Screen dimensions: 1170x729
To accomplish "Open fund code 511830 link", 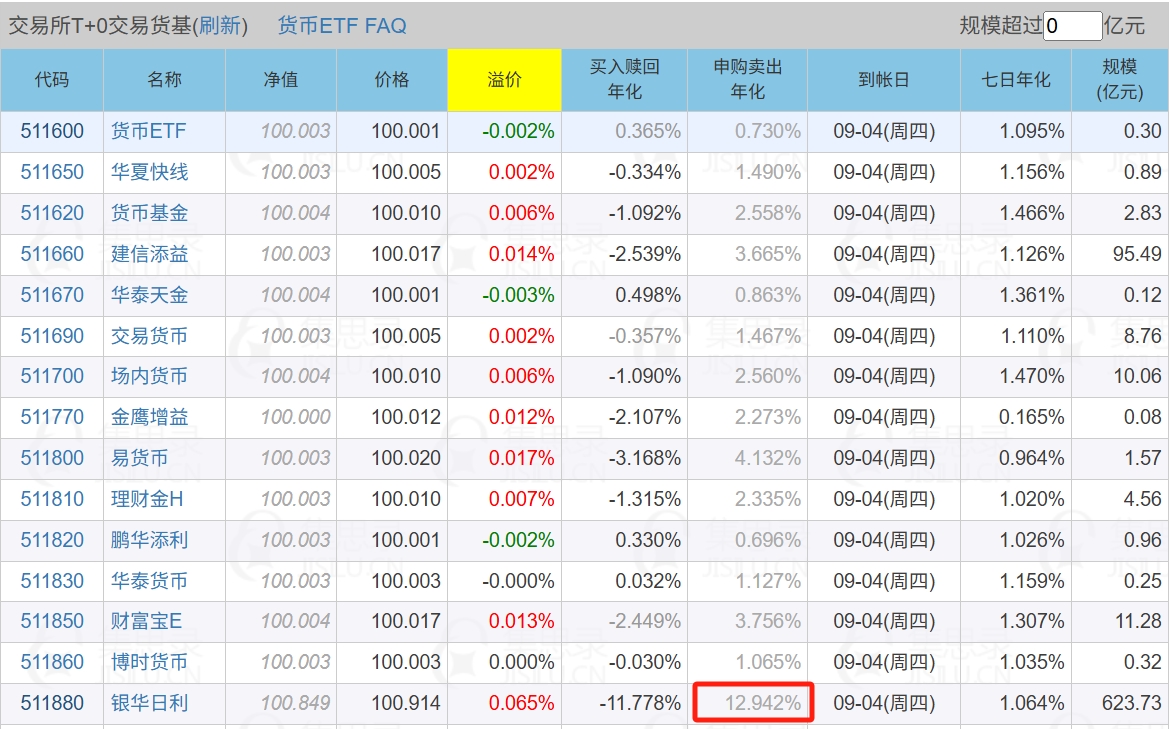I will tap(52, 581).
